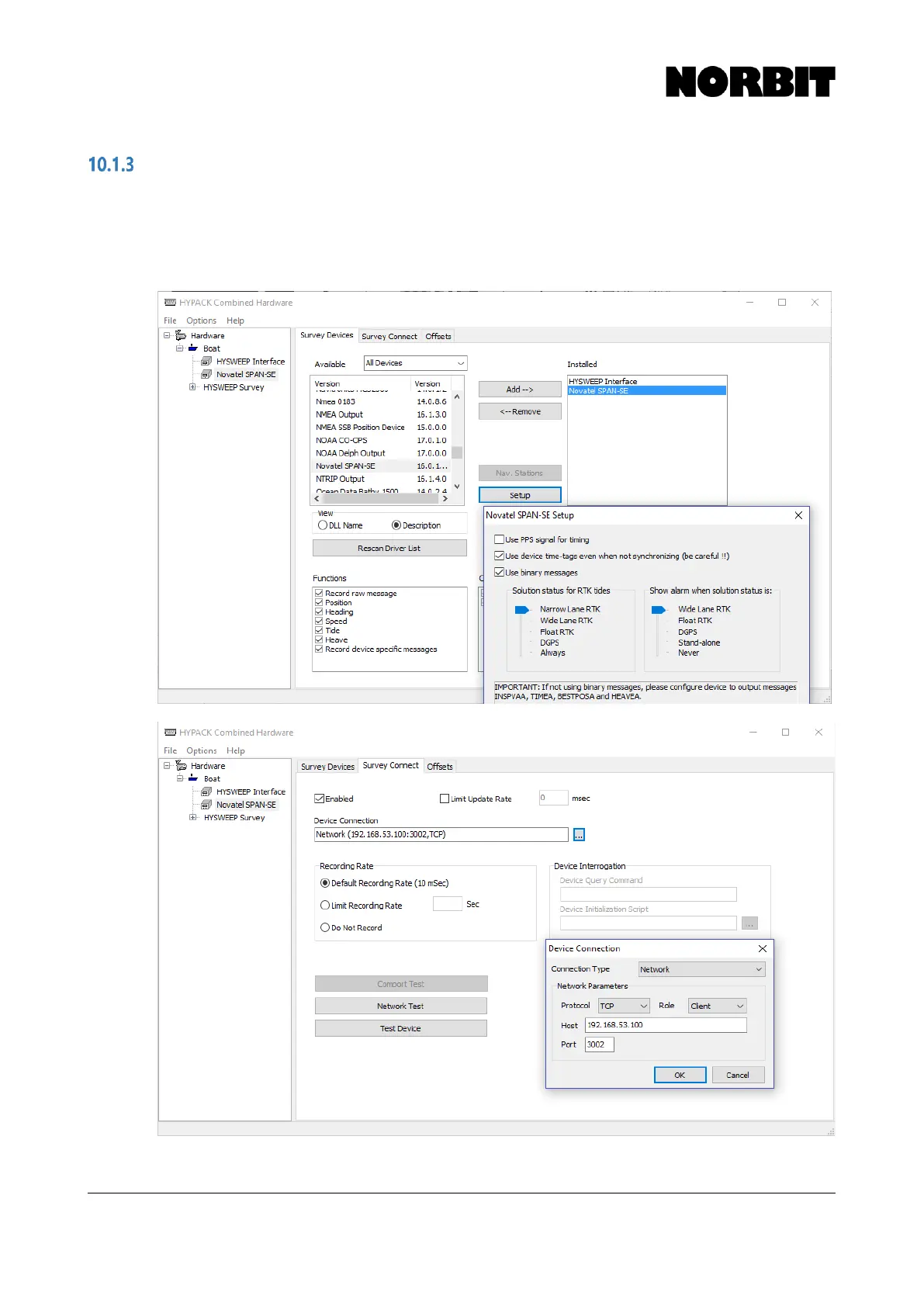This screenshot has width=924, height=1306.
Task: Open File menu in upper HYPACK window
Action: (170, 320)
